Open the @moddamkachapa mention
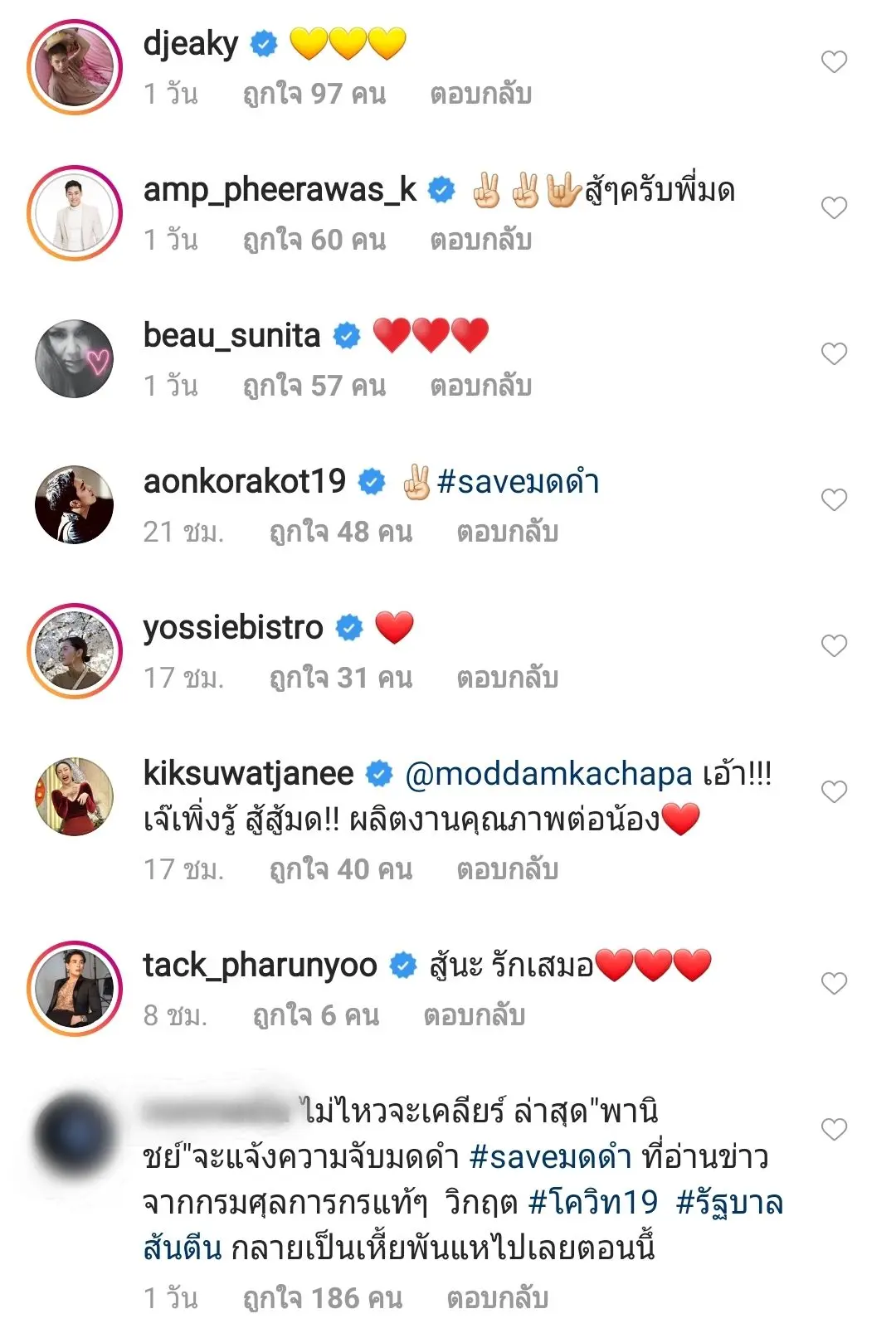Image resolution: width=896 pixels, height=1338 pixels. pos(548,774)
